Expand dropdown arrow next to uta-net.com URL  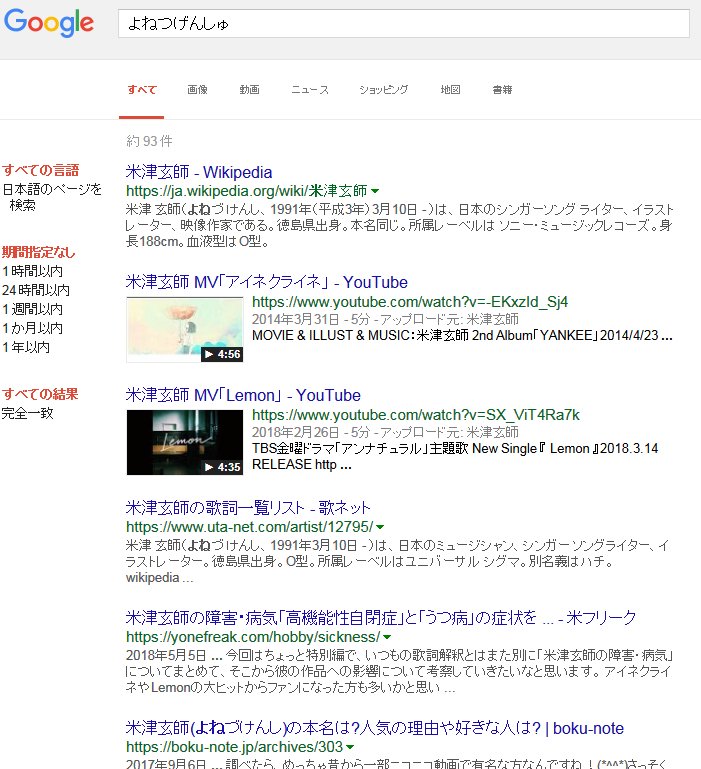pyautogui.click(x=380, y=527)
